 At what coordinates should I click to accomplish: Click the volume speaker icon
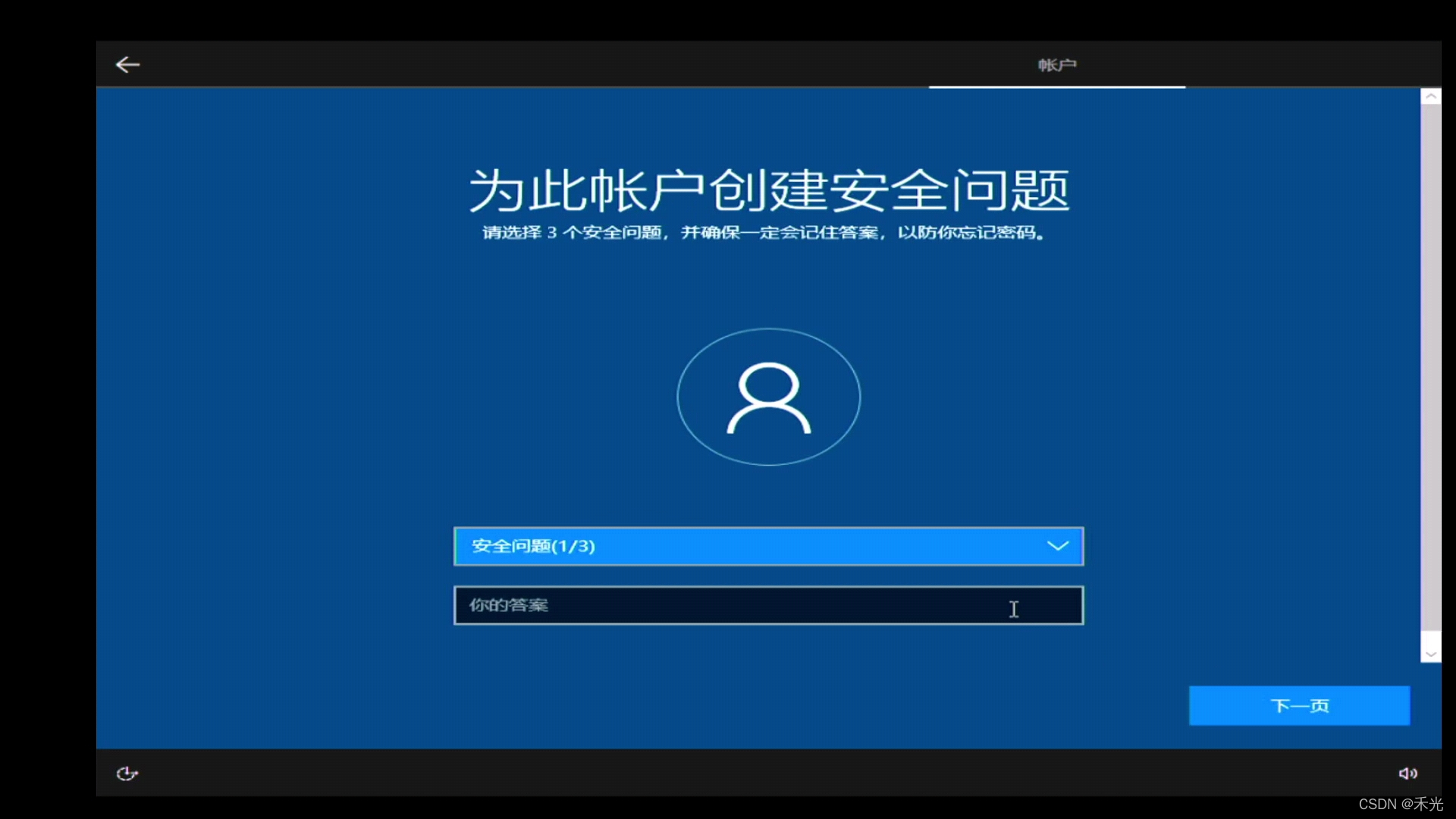(x=1408, y=773)
